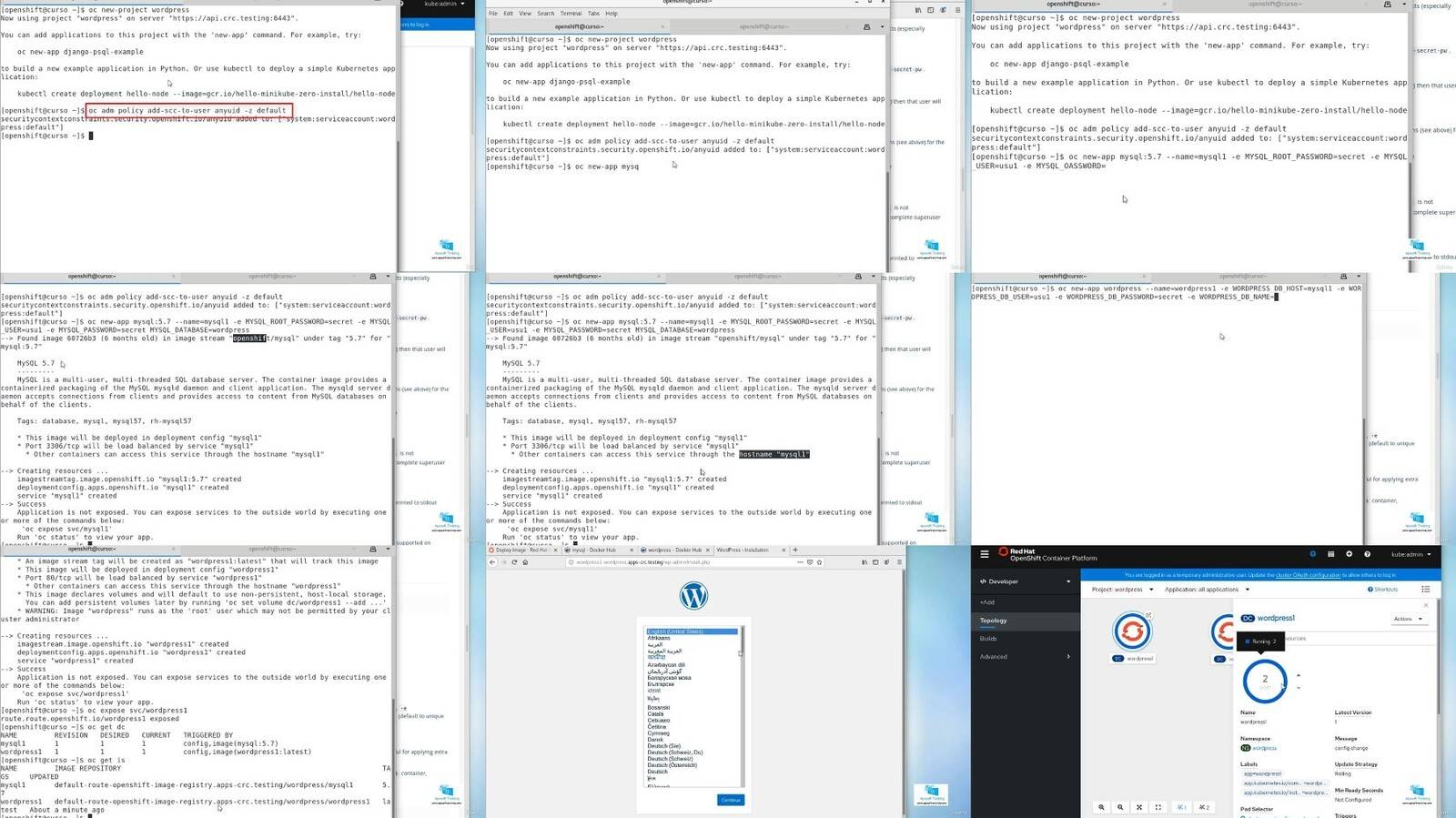Open the kube:admin user dropdown in console
The height and width of the screenshot is (818, 1456).
[x=1411, y=554]
